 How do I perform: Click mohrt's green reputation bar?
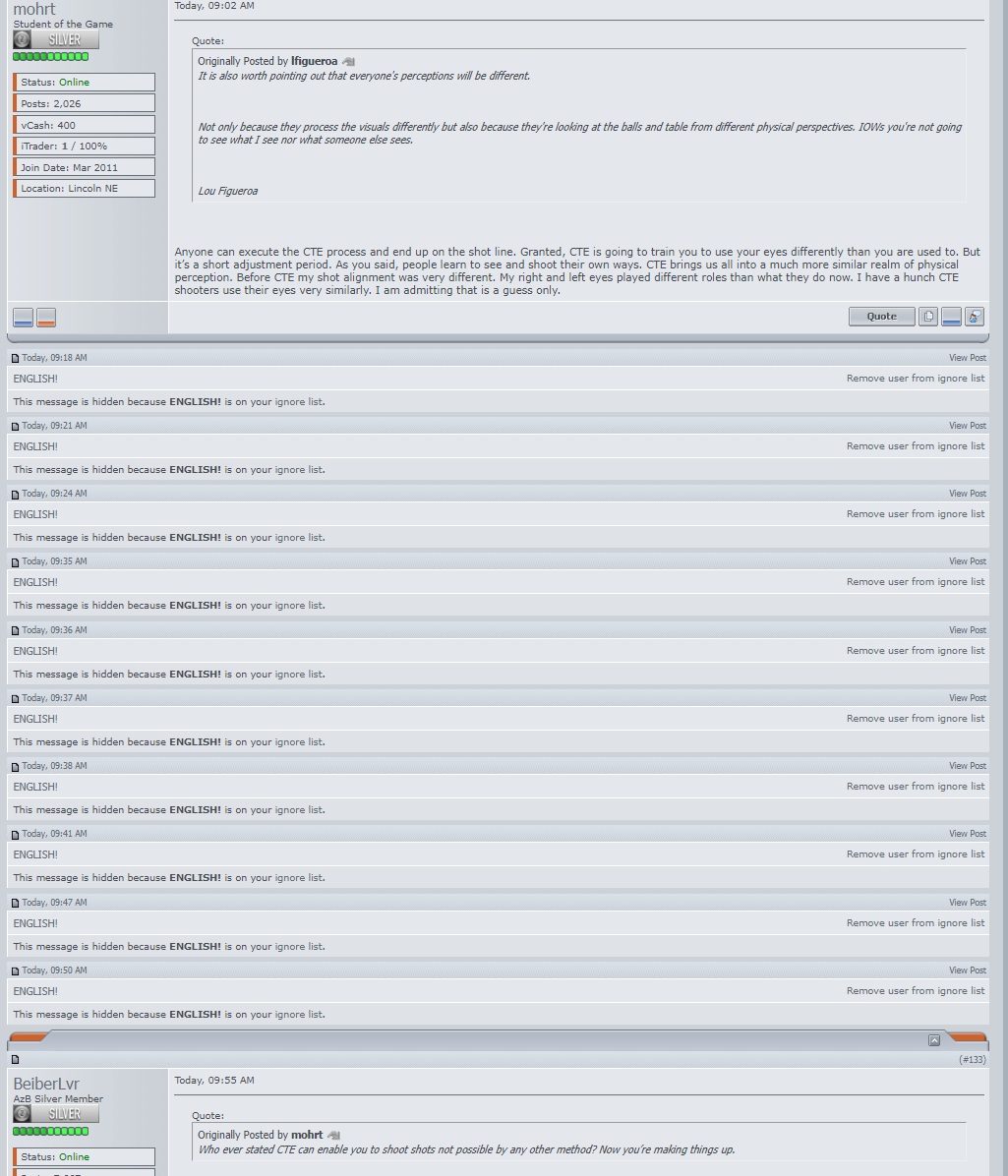pyautogui.click(x=50, y=57)
